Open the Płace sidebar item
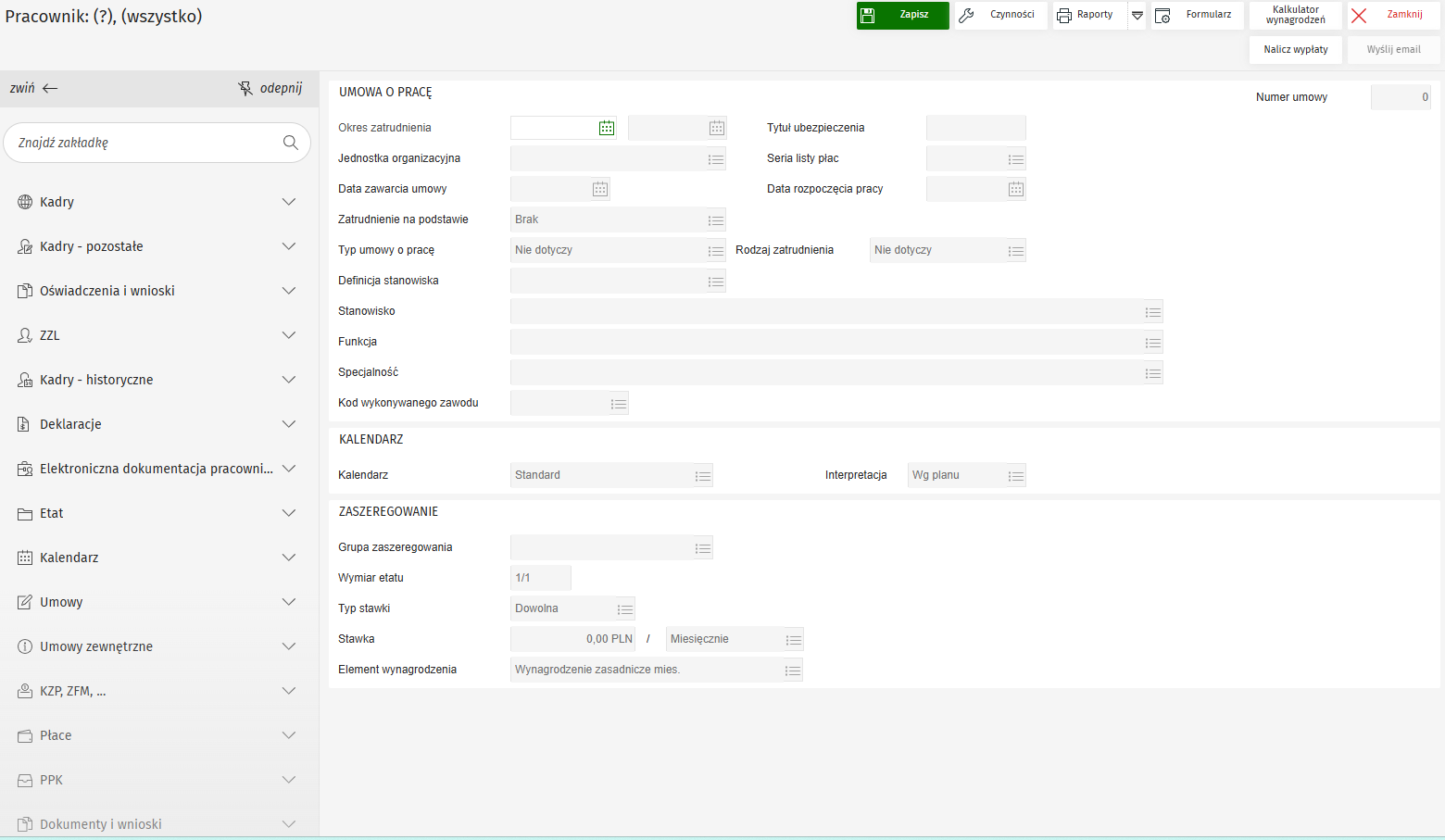The height and width of the screenshot is (840, 1445). click(x=56, y=735)
